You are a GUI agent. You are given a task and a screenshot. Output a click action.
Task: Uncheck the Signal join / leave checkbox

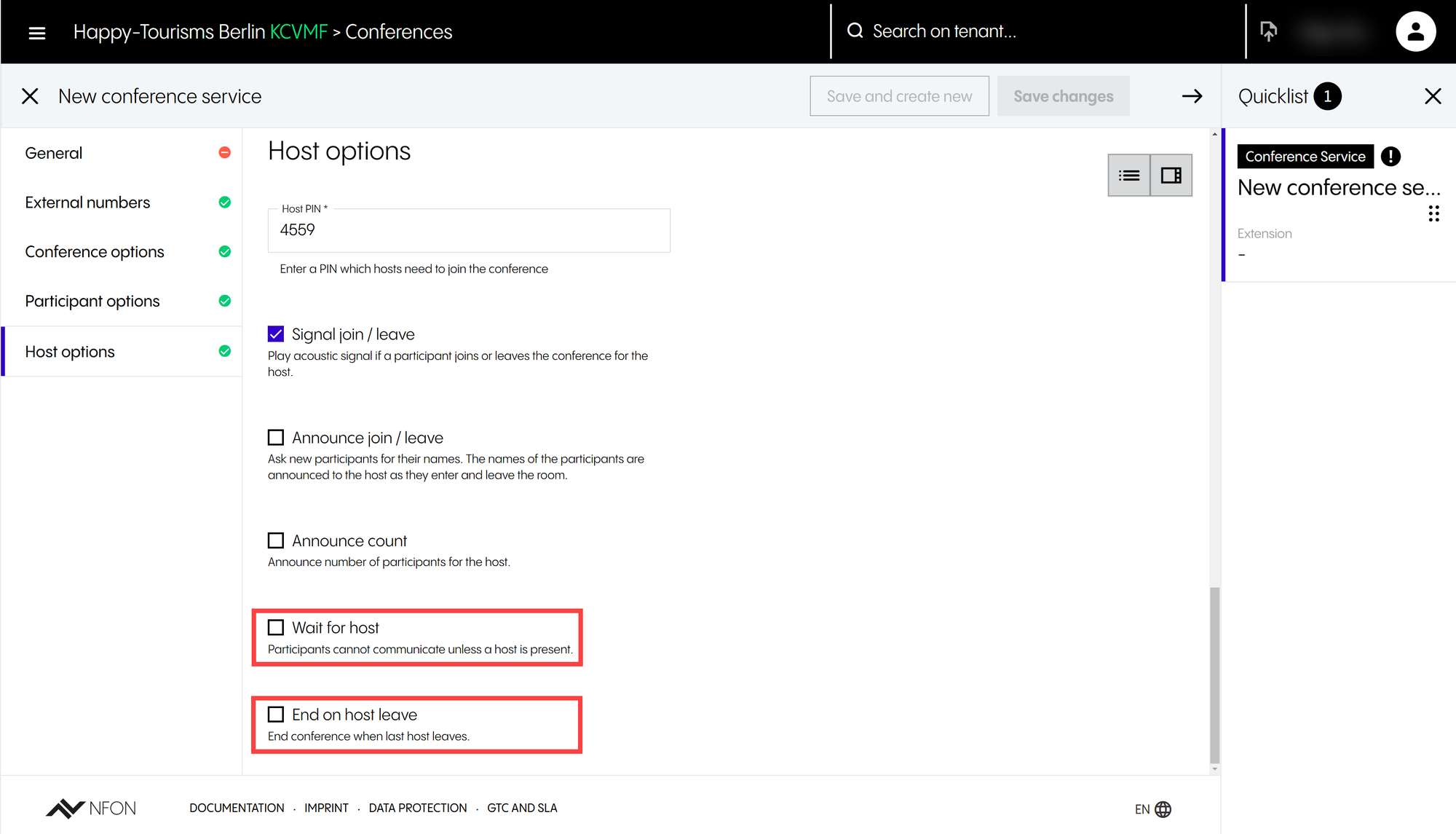coord(276,334)
